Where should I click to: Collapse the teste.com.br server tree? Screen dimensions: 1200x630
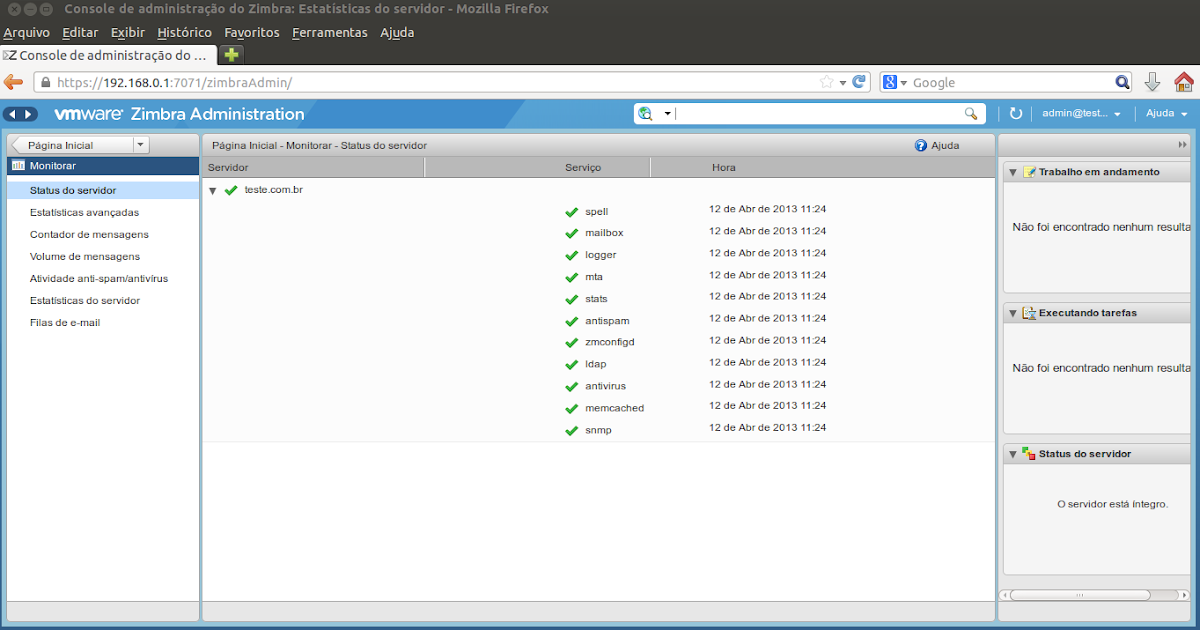[x=212, y=190]
